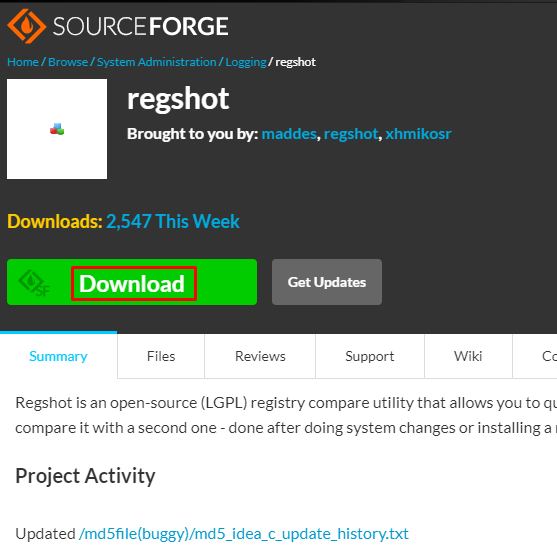
Task: Open md5_idea_c_update_history.txt file link
Action: coord(244,534)
